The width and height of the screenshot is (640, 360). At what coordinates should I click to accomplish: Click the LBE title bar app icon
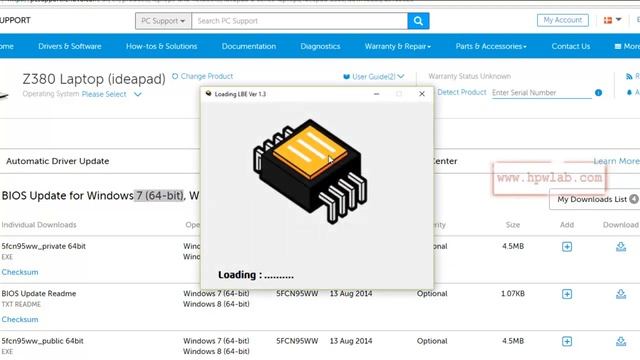click(x=208, y=93)
